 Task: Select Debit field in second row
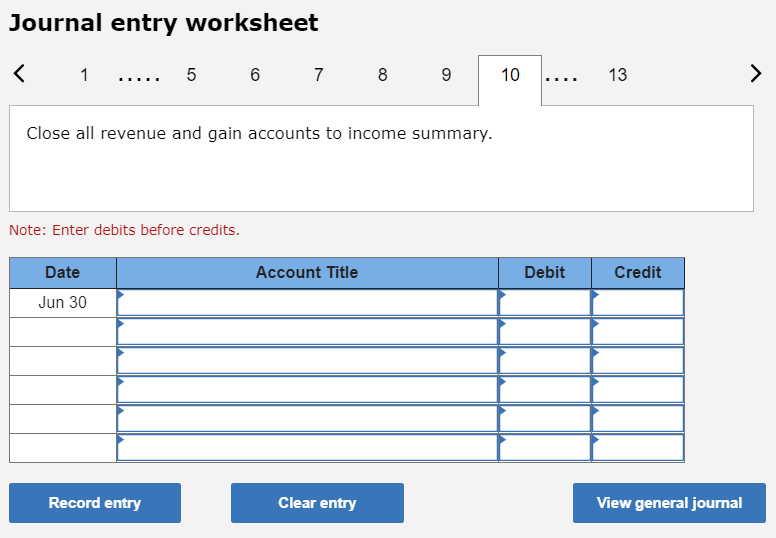[x=545, y=332]
